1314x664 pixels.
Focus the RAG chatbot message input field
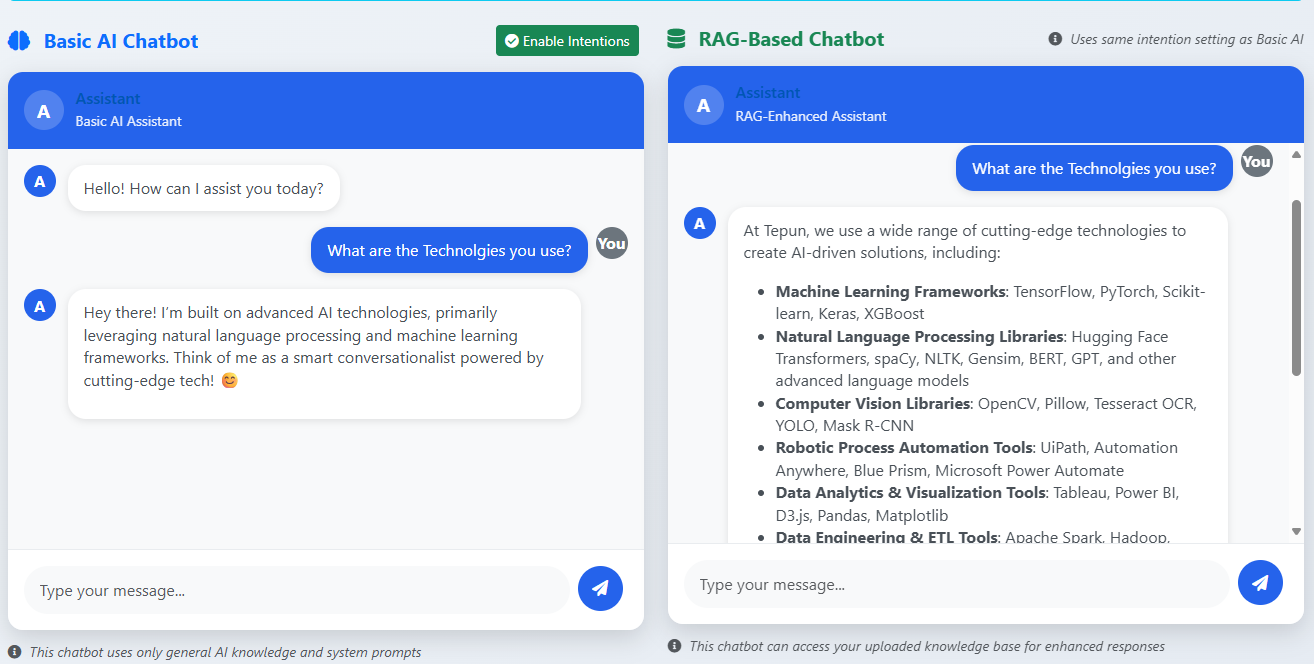(956, 584)
